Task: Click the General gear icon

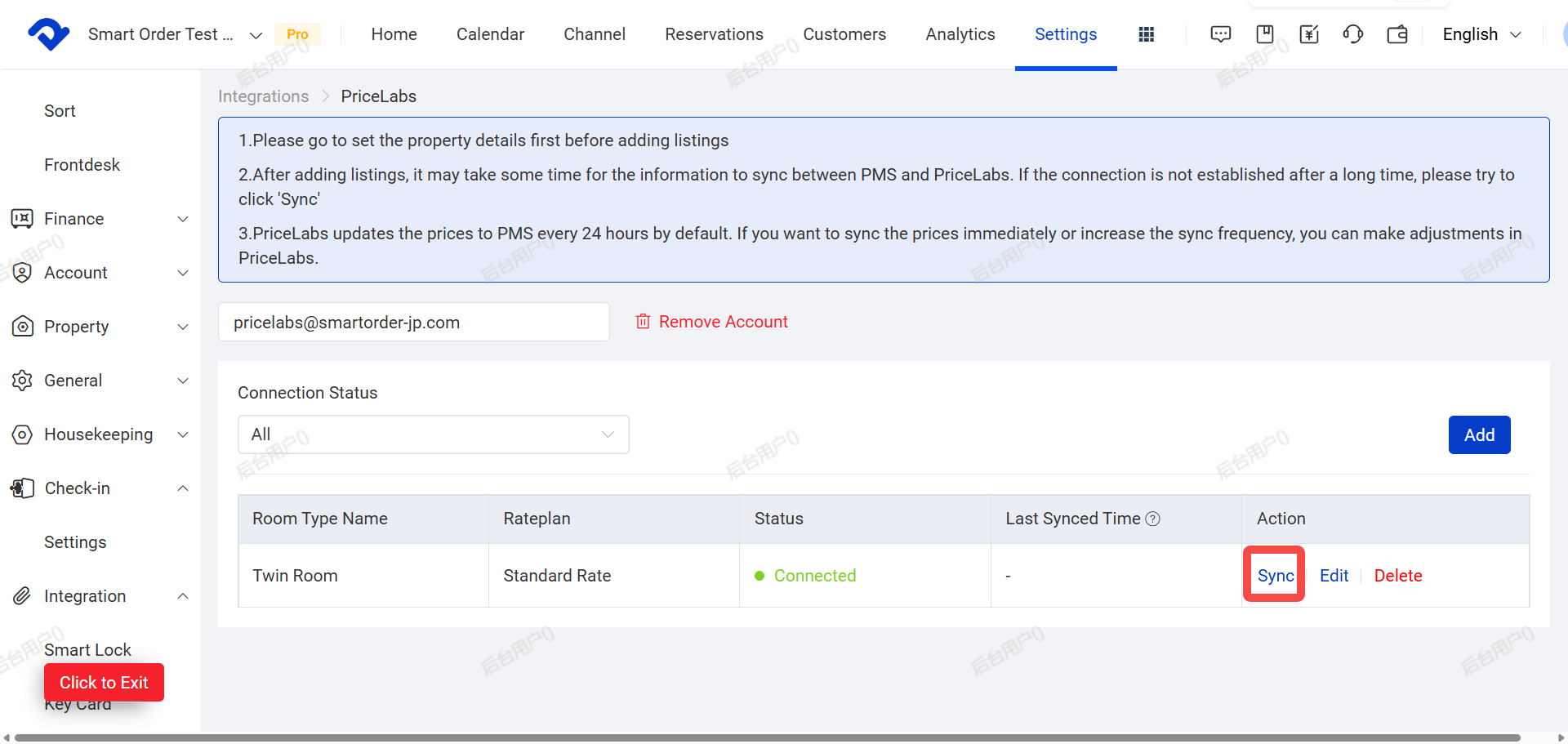Action: 22,381
